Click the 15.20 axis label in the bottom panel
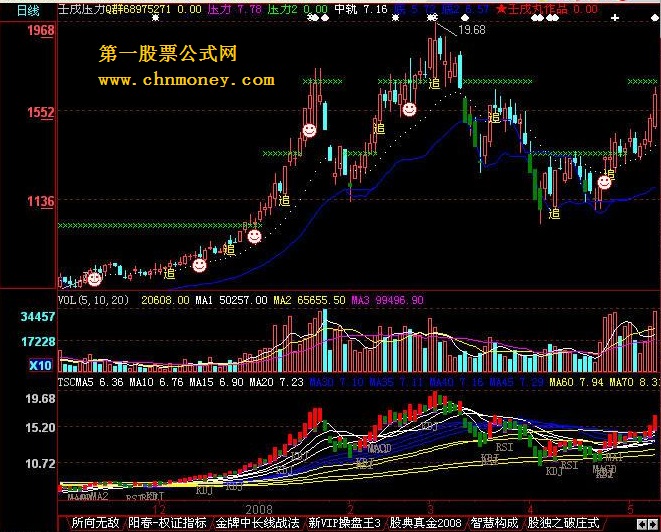Image resolution: width=661 pixels, height=532 pixels. pos(40,427)
